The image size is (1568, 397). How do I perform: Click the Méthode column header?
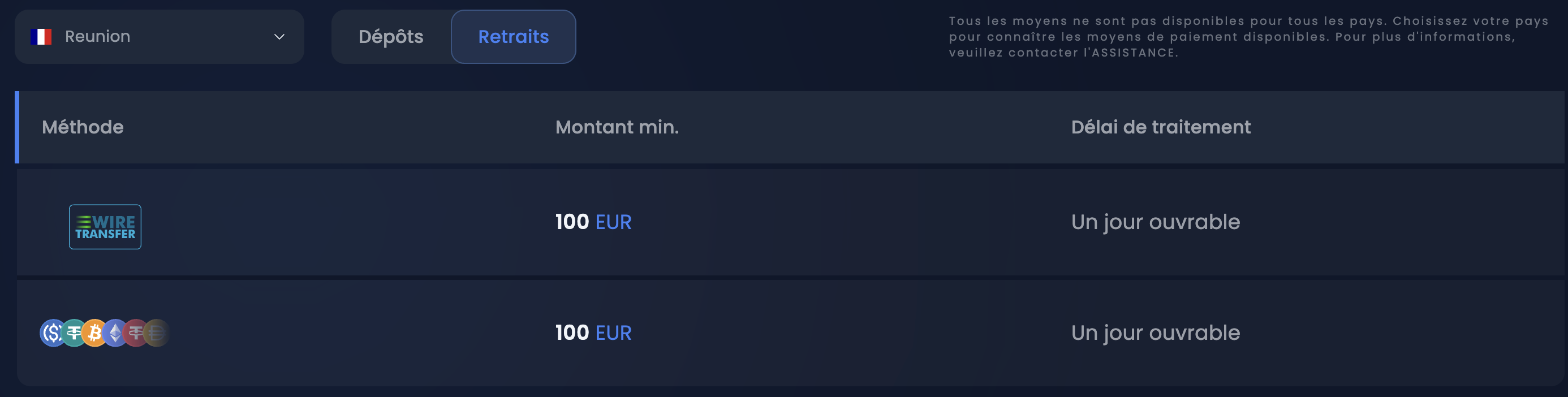point(83,127)
